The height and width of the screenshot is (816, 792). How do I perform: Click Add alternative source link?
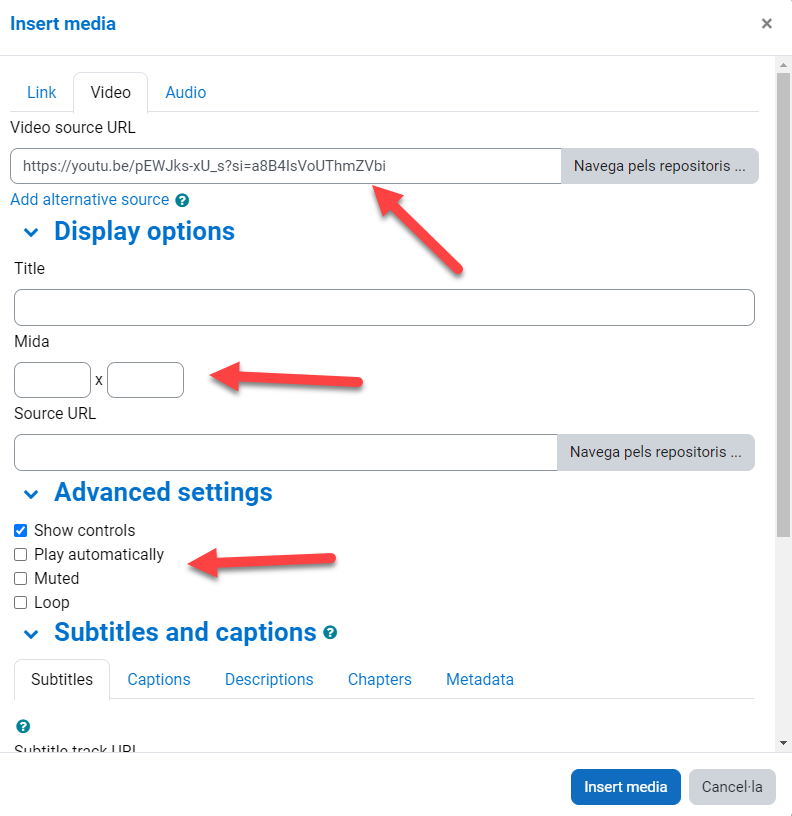click(90, 200)
